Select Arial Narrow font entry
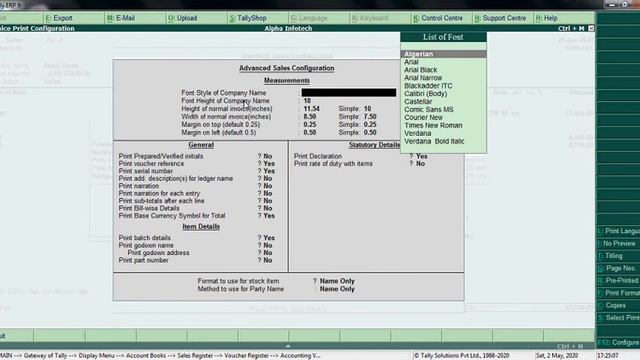Image resolution: width=640 pixels, height=360 pixels. tap(423, 78)
